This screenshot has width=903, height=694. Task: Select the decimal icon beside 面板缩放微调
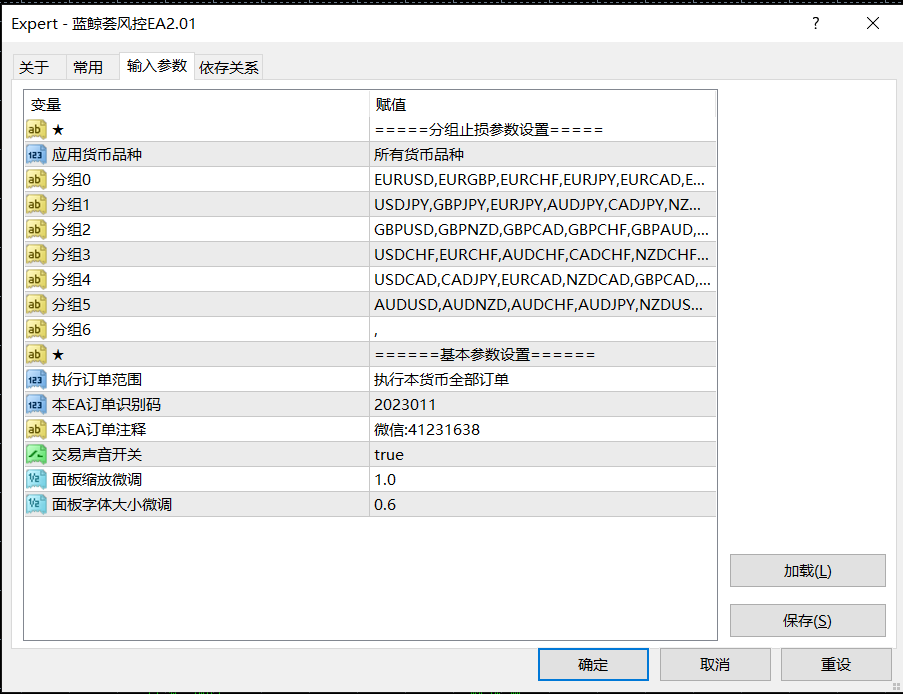point(37,479)
